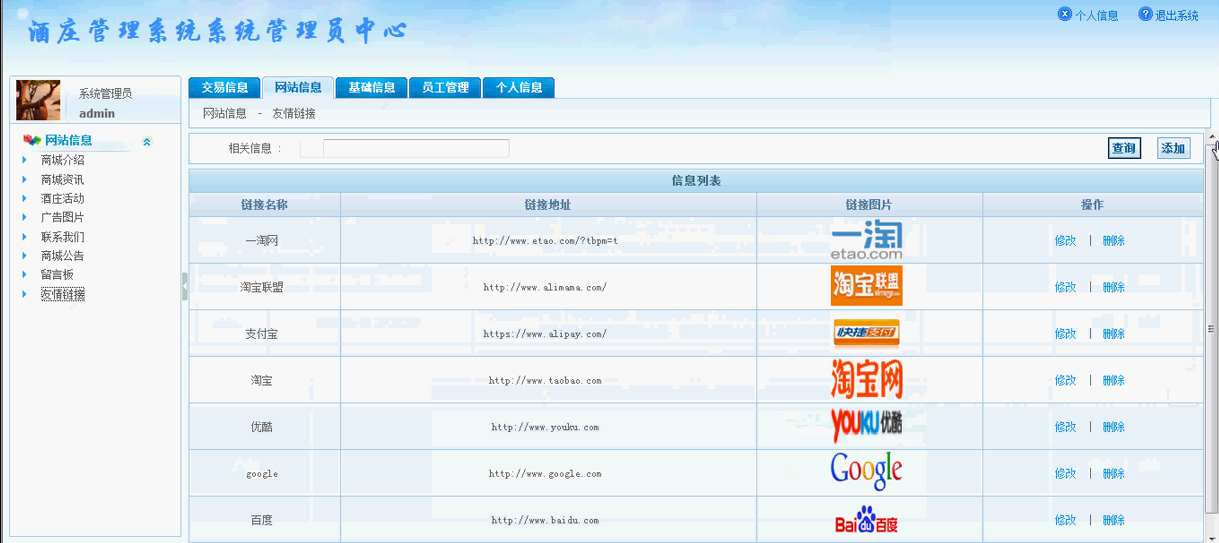The image size is (1219, 543).
Task: Click 删除 for 一淘网 row
Action: [x=1113, y=241]
